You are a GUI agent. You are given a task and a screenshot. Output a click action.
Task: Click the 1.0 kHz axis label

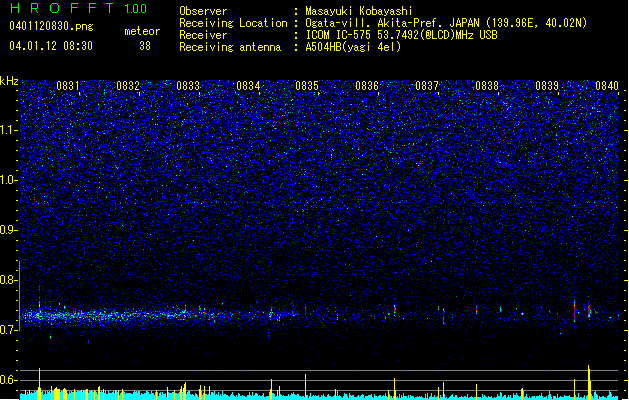[x=9, y=180]
